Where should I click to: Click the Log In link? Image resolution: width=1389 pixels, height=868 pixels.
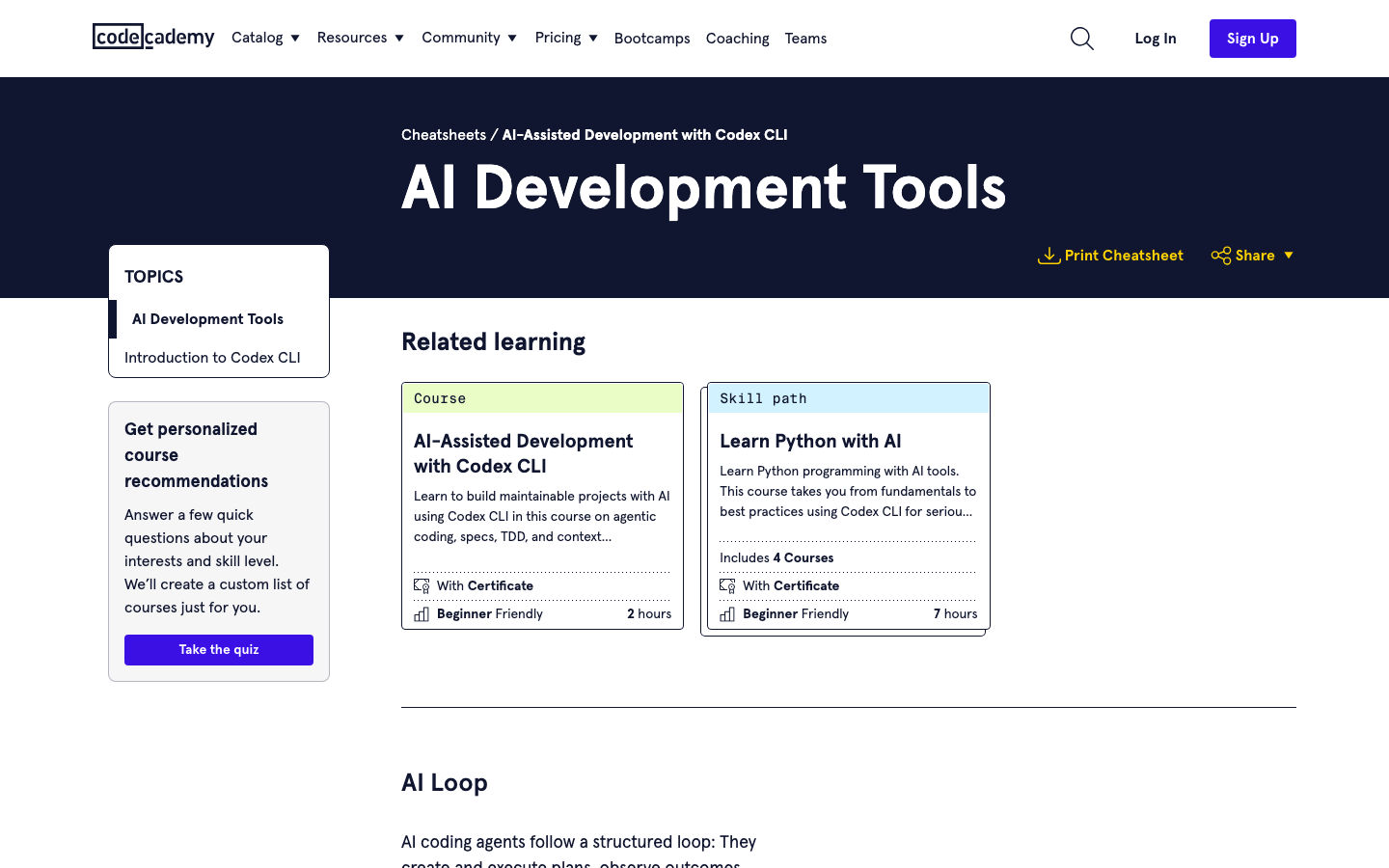coord(1156,39)
